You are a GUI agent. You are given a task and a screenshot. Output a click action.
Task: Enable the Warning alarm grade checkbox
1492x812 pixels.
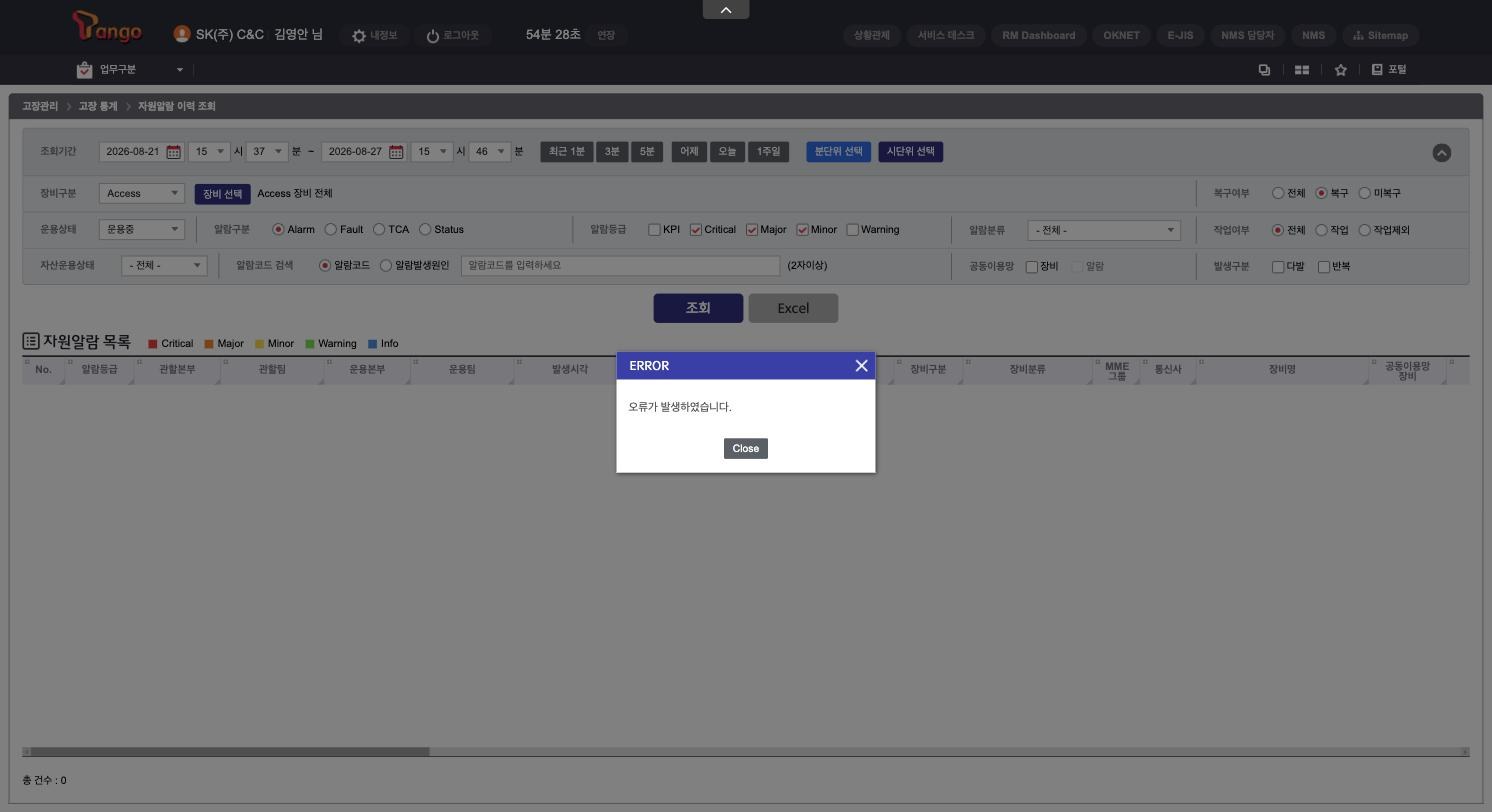point(853,230)
